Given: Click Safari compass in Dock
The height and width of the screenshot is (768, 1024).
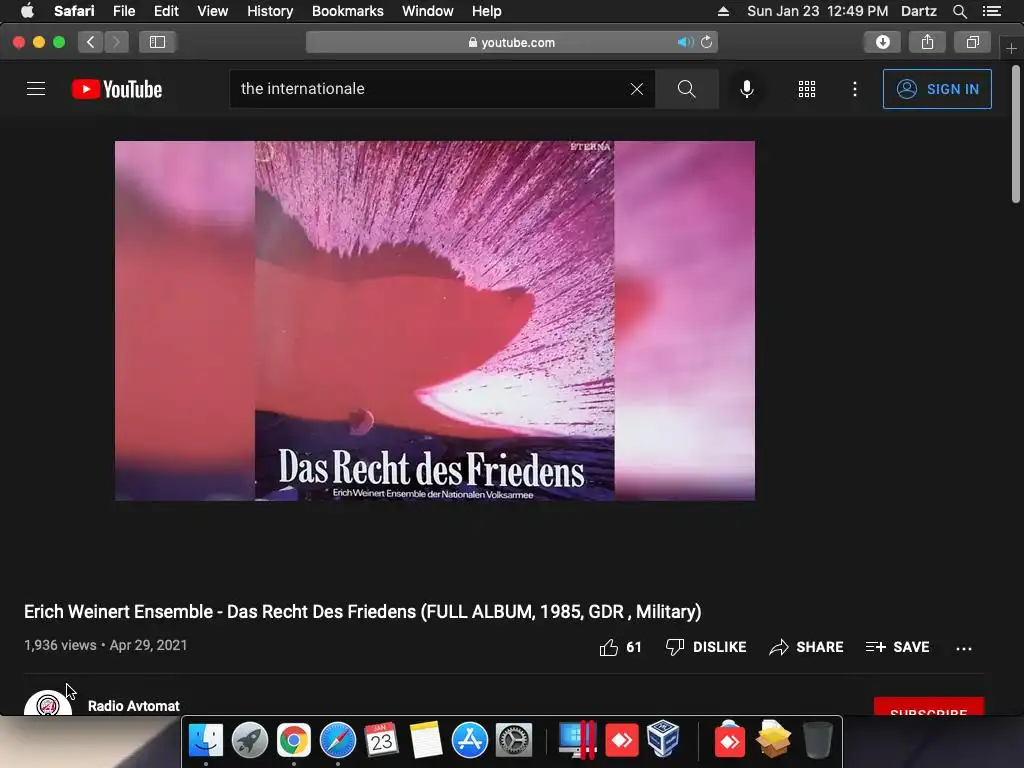Looking at the screenshot, I should (x=338, y=740).
